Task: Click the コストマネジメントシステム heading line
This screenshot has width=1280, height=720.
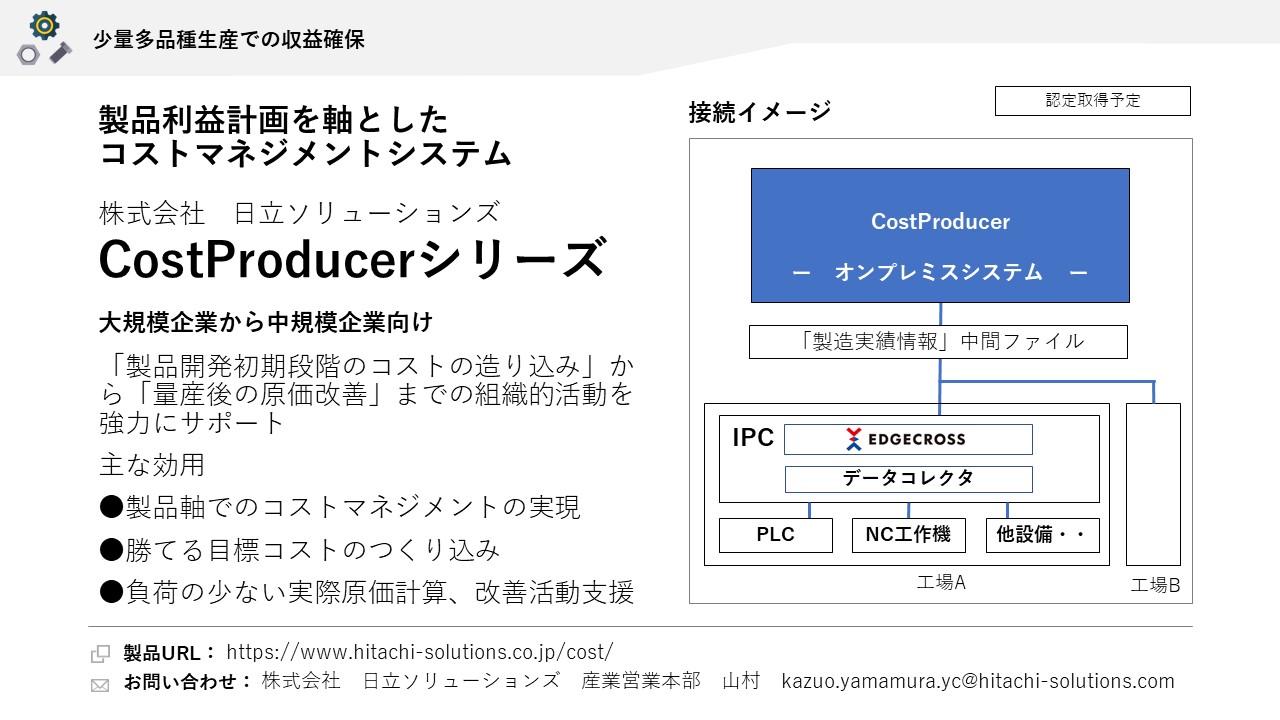Action: click(x=305, y=154)
